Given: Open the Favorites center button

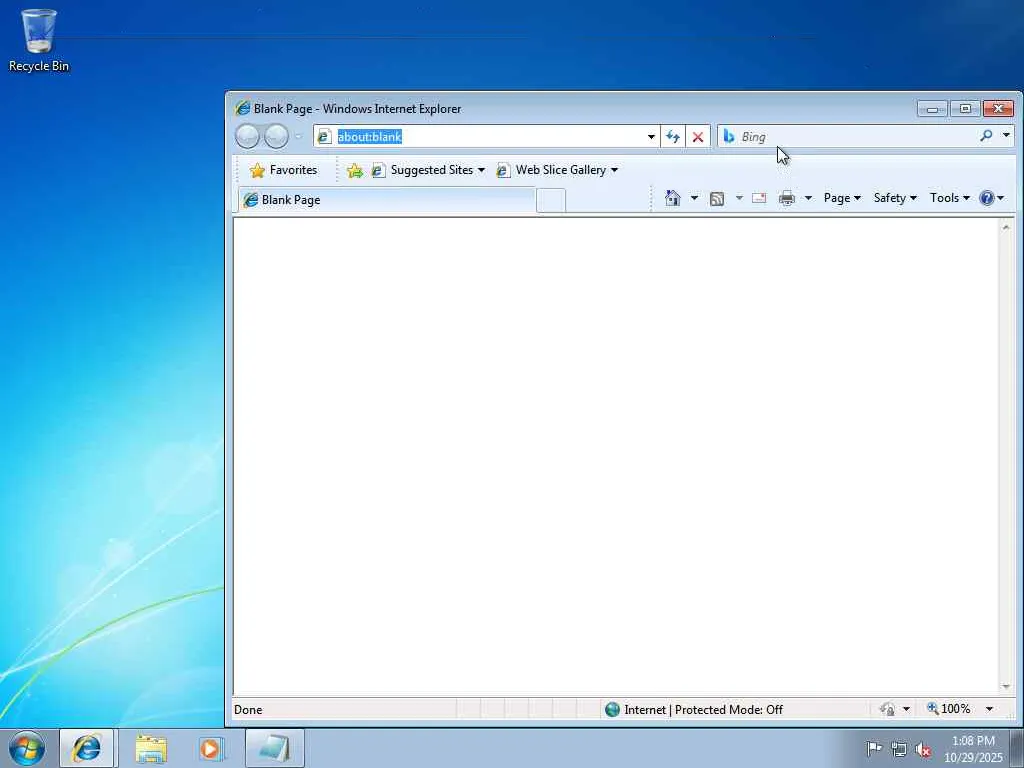Looking at the screenshot, I should click(283, 170).
